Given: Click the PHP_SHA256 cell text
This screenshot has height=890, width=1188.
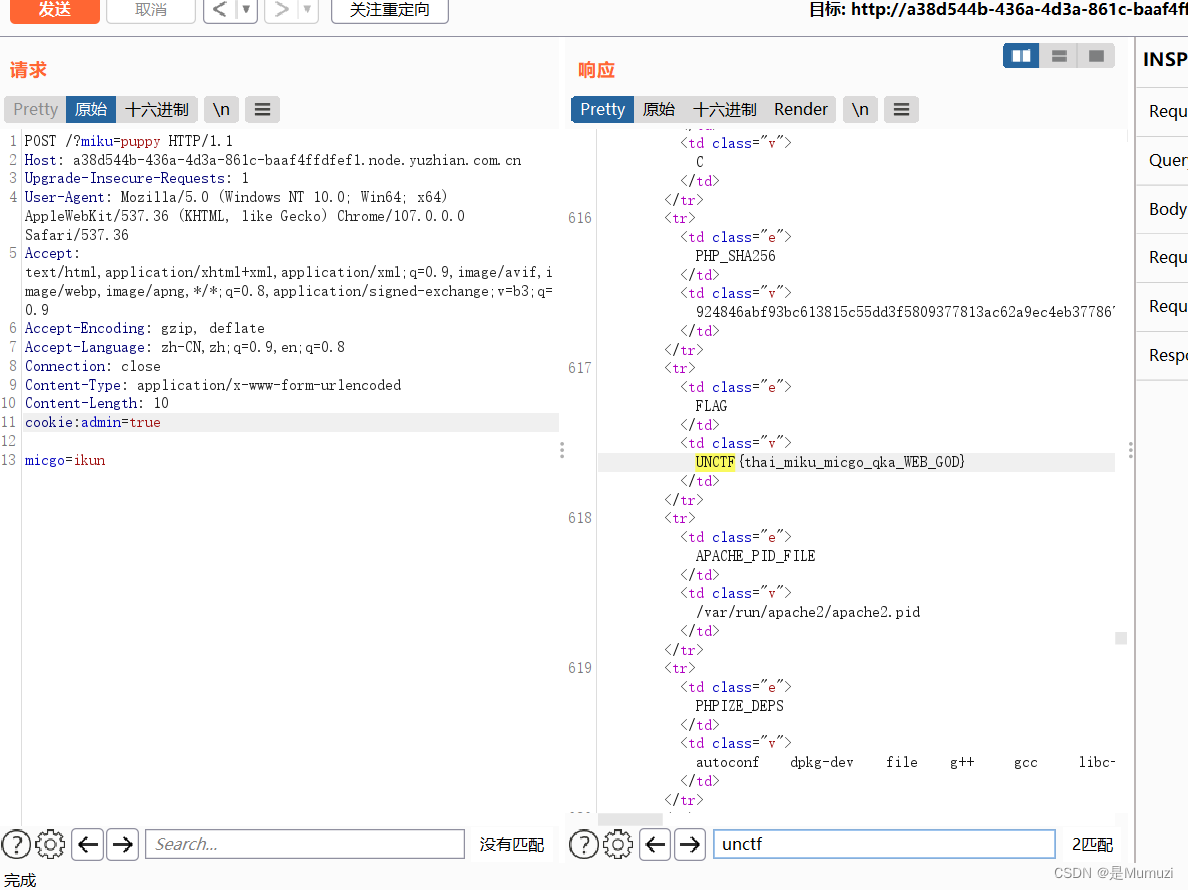Looking at the screenshot, I should click(735, 256).
